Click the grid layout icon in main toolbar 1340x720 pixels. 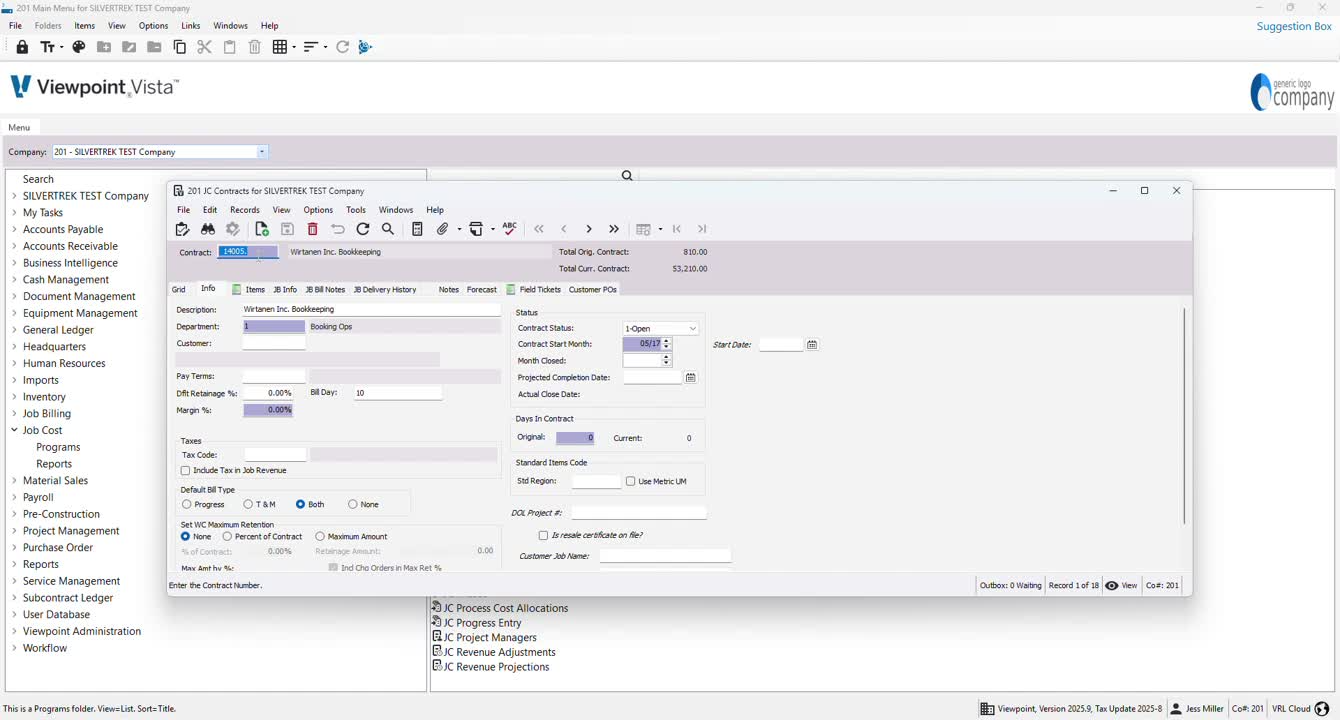click(280, 47)
